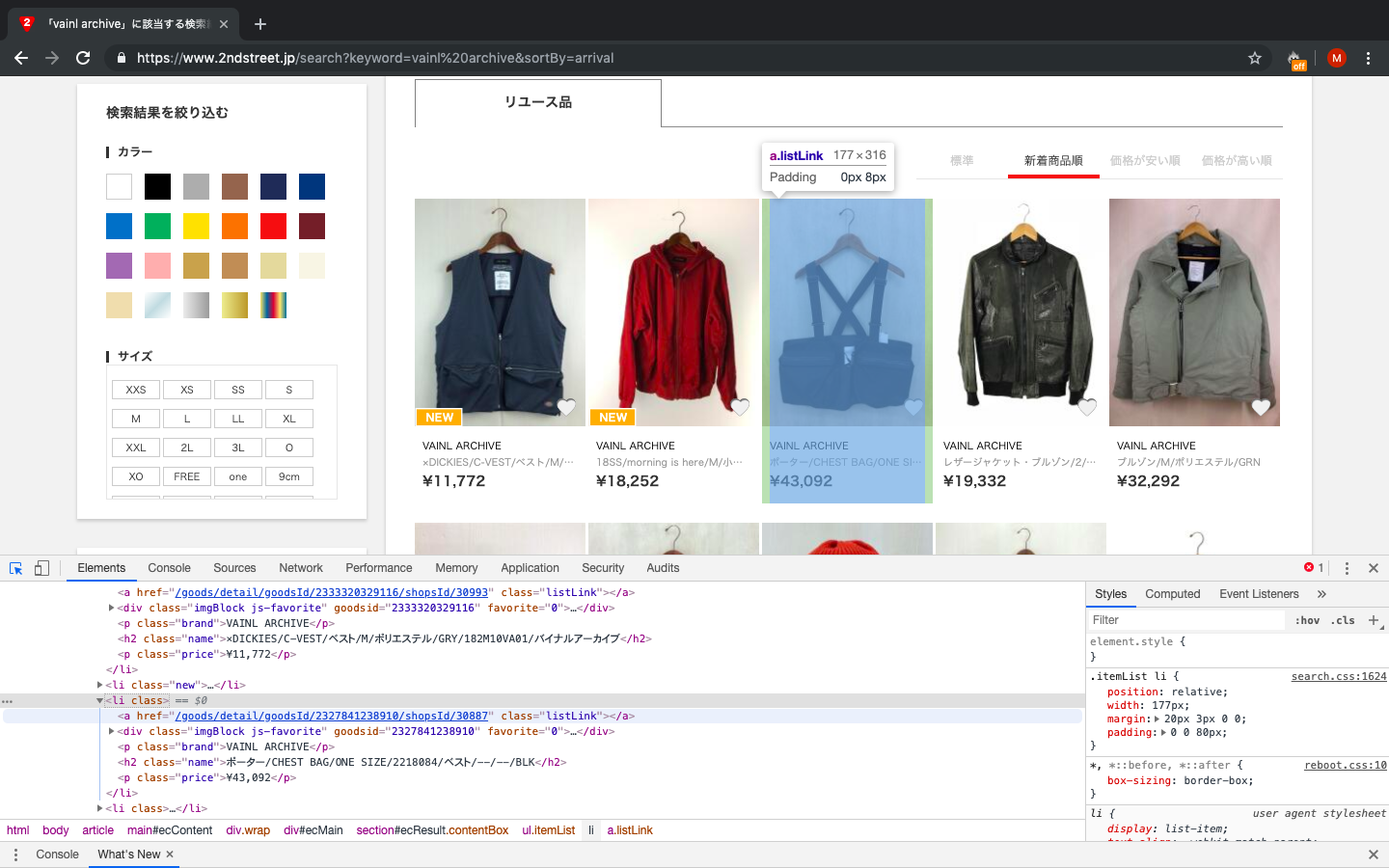
Task: Toggle the :hov element state button
Action: point(1307,620)
